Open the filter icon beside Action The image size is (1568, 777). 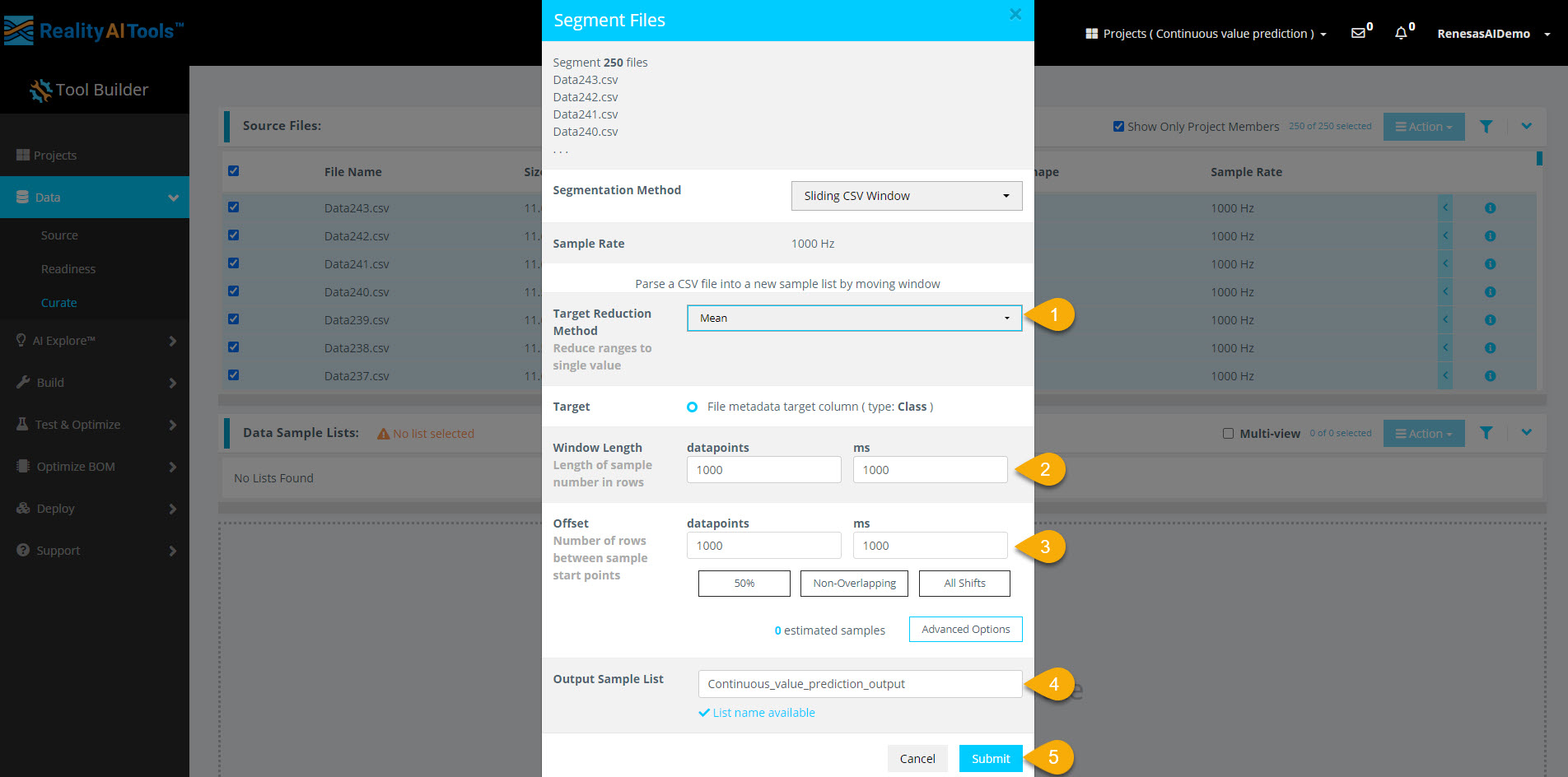pyautogui.click(x=1486, y=126)
